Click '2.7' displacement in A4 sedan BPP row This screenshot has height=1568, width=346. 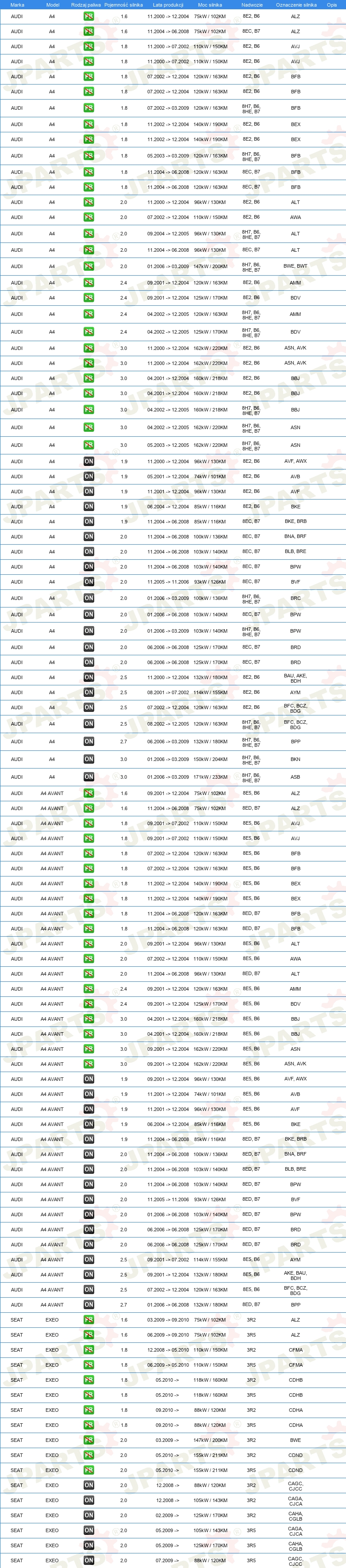123,742
